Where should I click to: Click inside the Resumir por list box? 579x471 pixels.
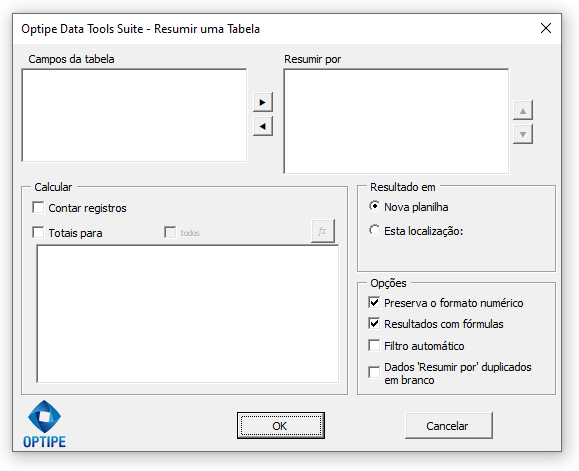coord(396,121)
